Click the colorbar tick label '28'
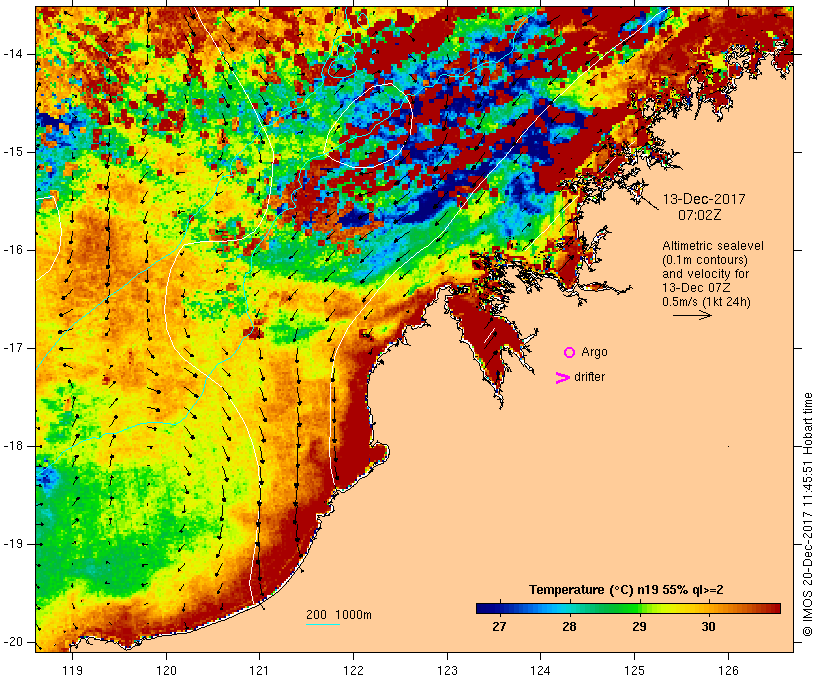Screen dimensions: 820x680 (570, 627)
